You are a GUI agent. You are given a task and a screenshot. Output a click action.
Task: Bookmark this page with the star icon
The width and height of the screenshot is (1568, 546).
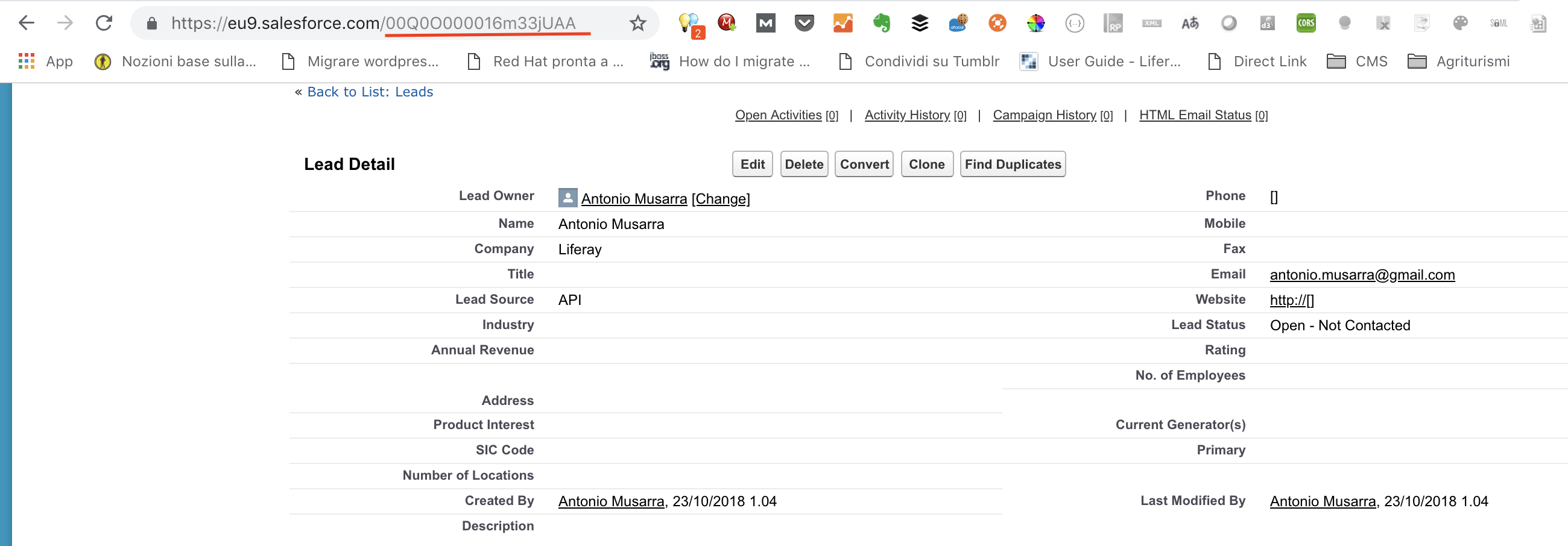(x=637, y=23)
